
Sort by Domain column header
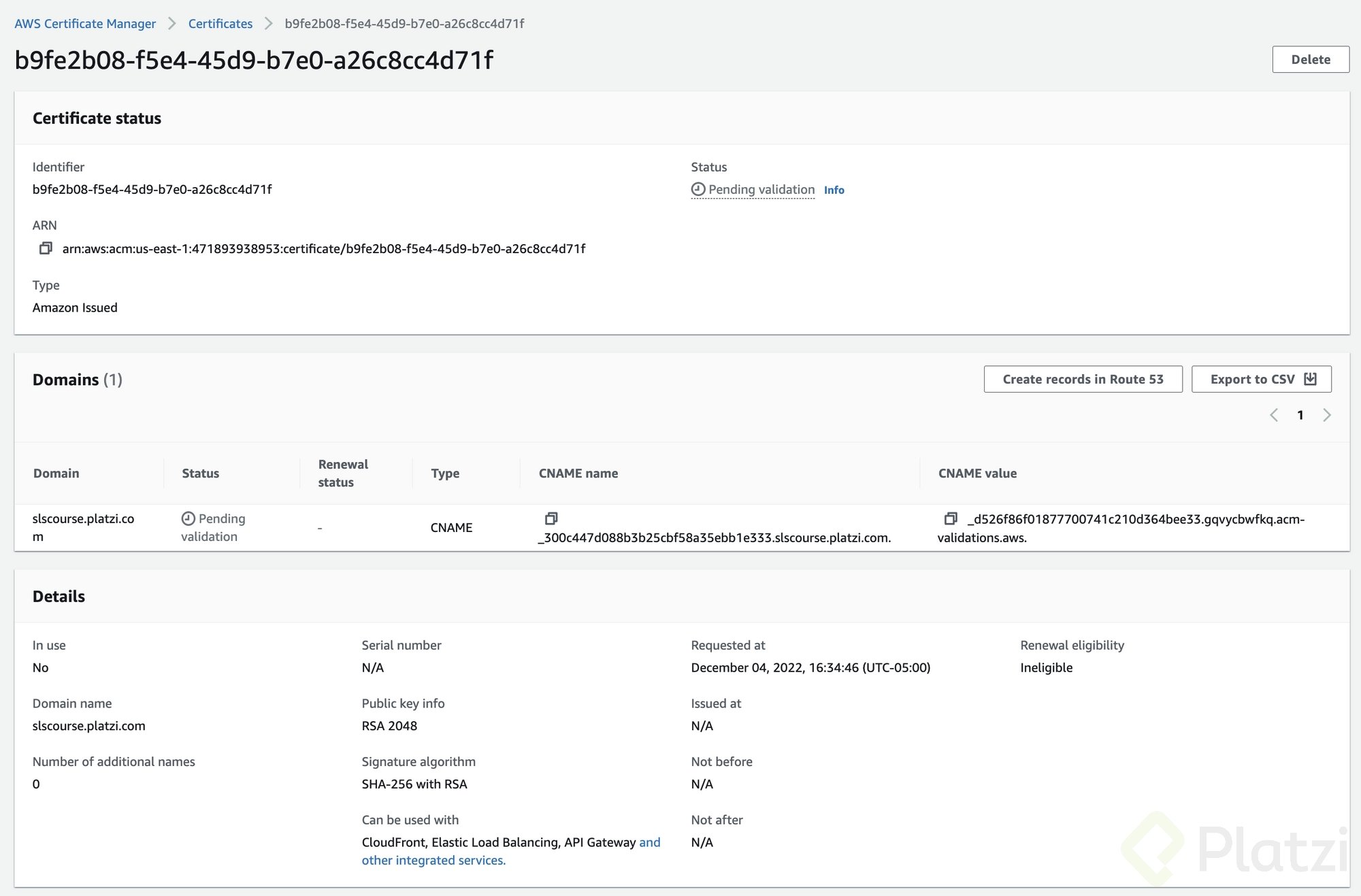56,473
